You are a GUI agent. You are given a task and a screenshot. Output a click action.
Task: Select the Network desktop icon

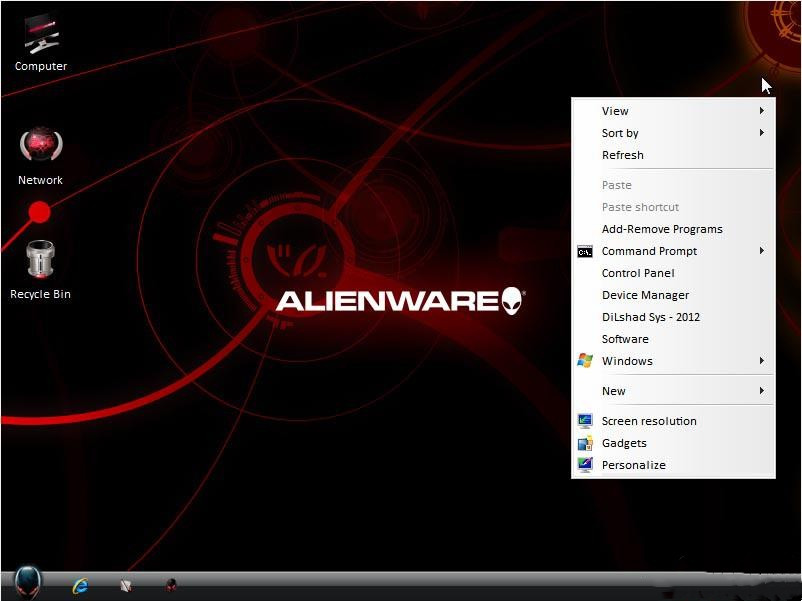click(x=40, y=156)
